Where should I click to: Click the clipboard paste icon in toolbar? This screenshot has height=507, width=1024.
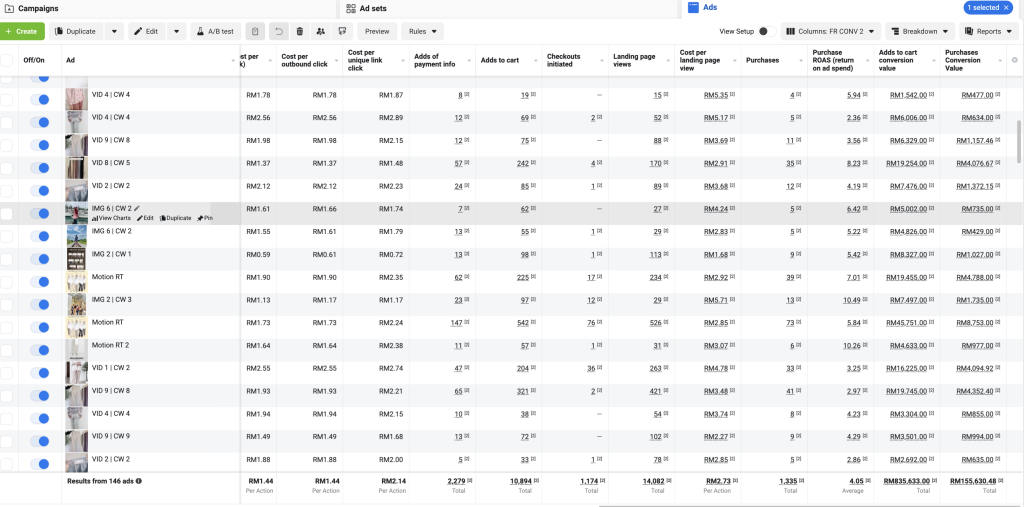click(x=255, y=31)
